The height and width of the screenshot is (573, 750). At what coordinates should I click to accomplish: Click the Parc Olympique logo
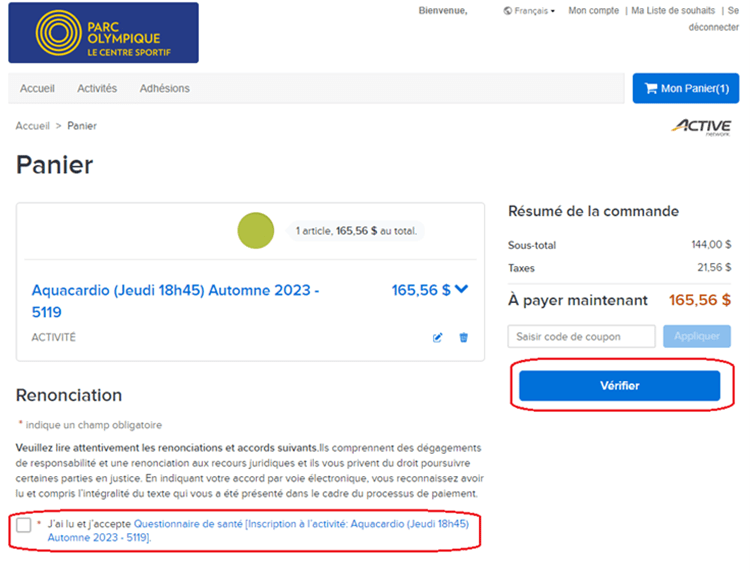[x=103, y=33]
